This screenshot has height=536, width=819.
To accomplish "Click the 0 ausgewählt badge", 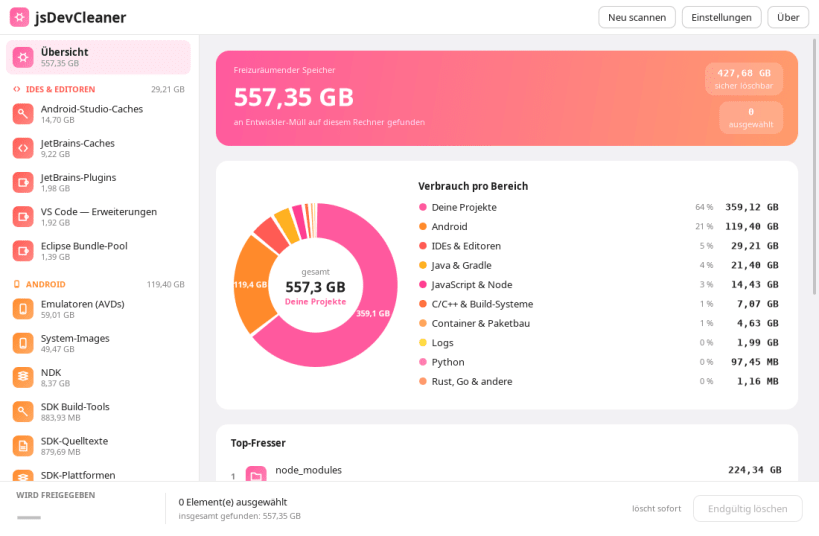I will point(751,118).
